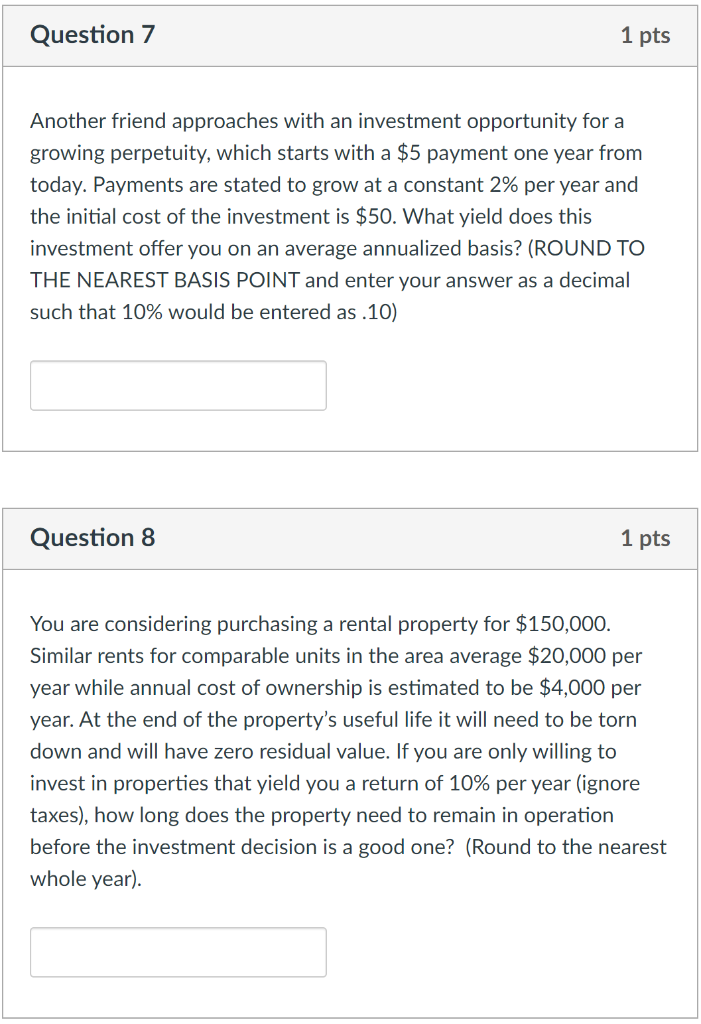Image resolution: width=701 pixels, height=1024 pixels.
Task: Click the '$150,000' purchase price in Question 8
Action: (562, 624)
